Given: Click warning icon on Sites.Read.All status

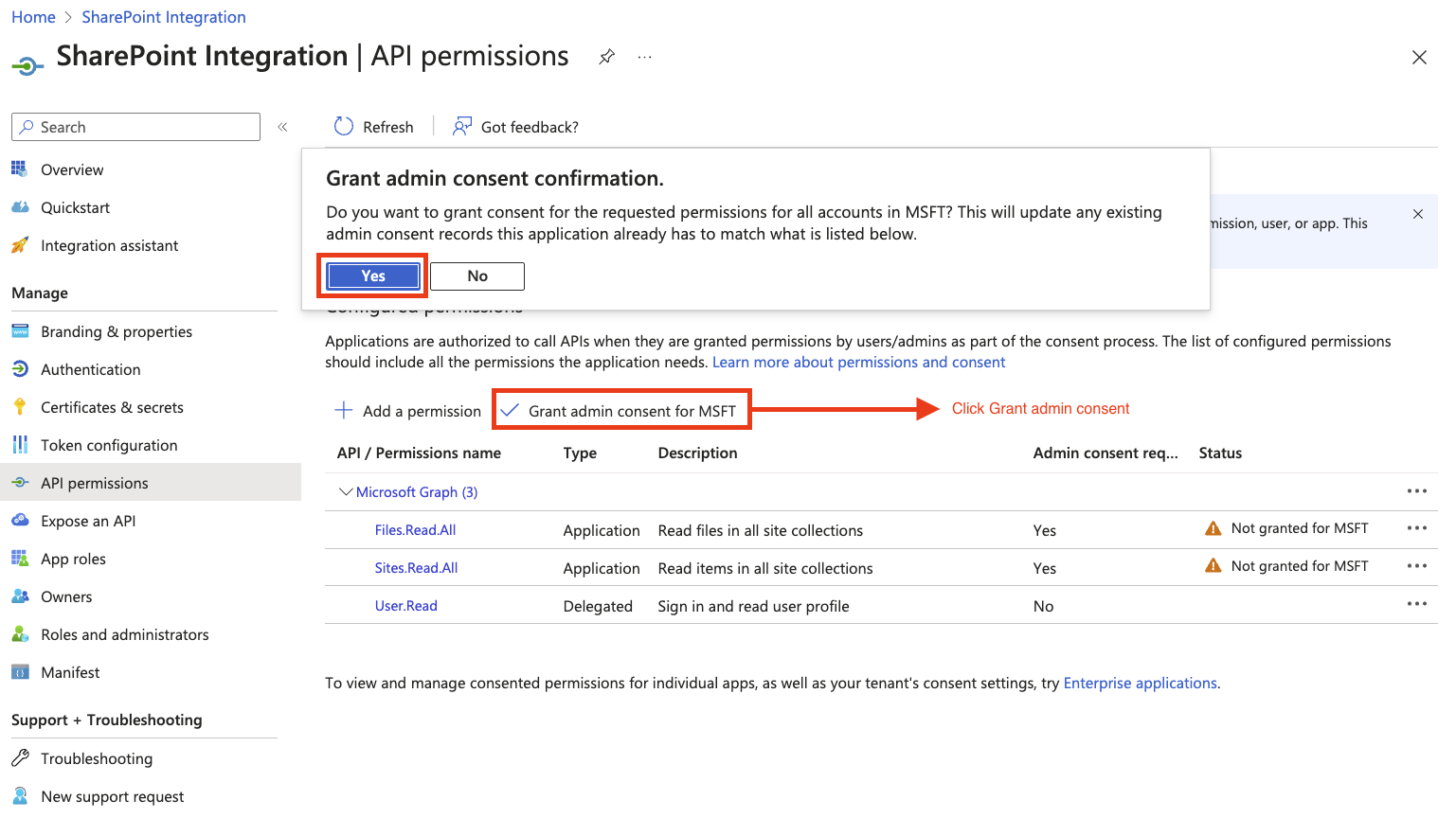Looking at the screenshot, I should [1213, 566].
